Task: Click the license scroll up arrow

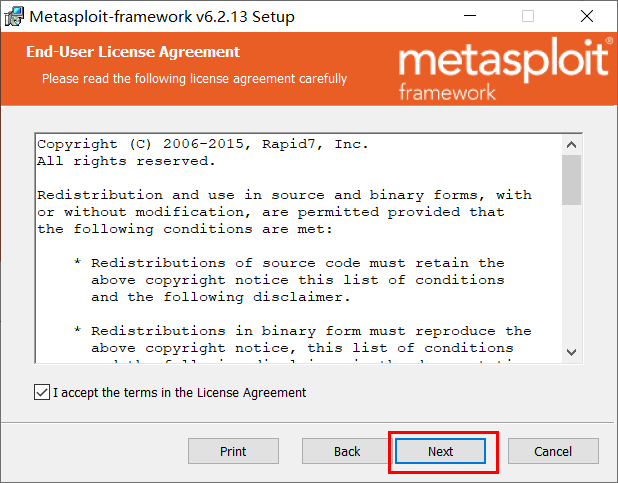Action: click(x=571, y=145)
